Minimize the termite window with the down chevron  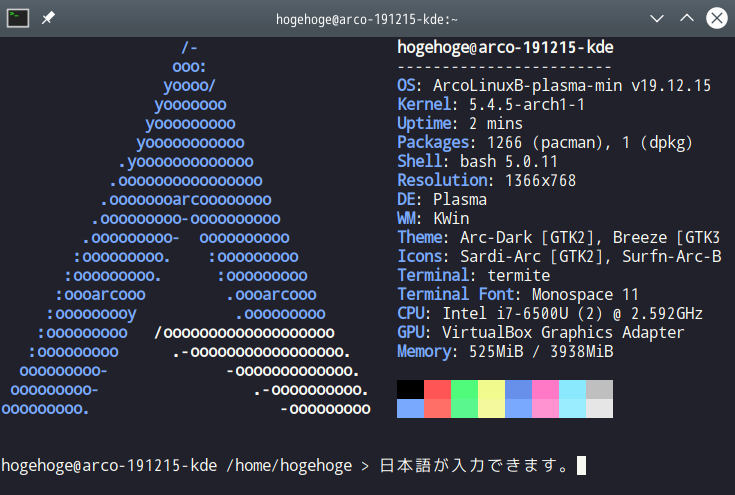tap(657, 18)
